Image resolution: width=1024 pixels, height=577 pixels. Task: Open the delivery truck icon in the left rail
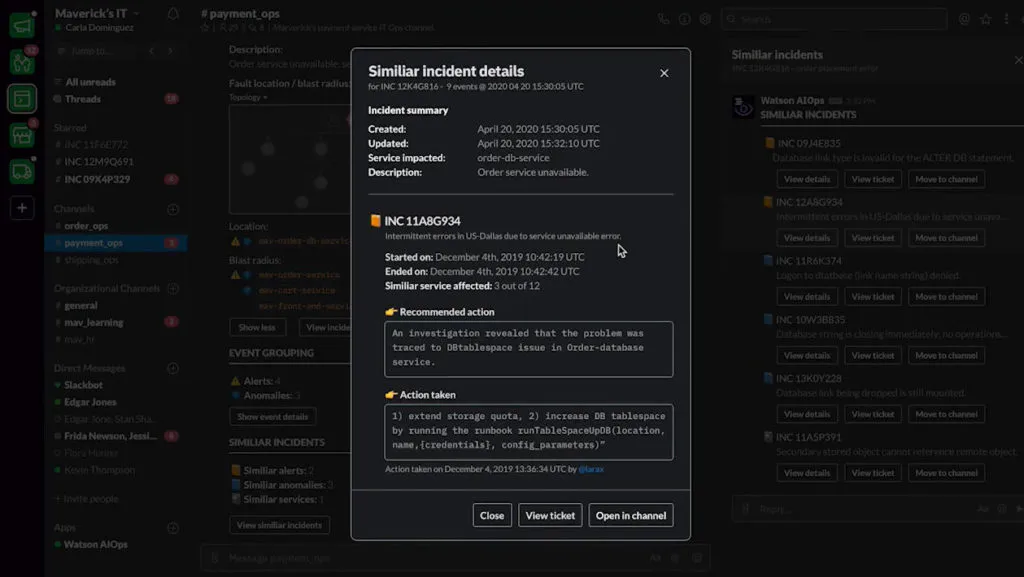22,172
